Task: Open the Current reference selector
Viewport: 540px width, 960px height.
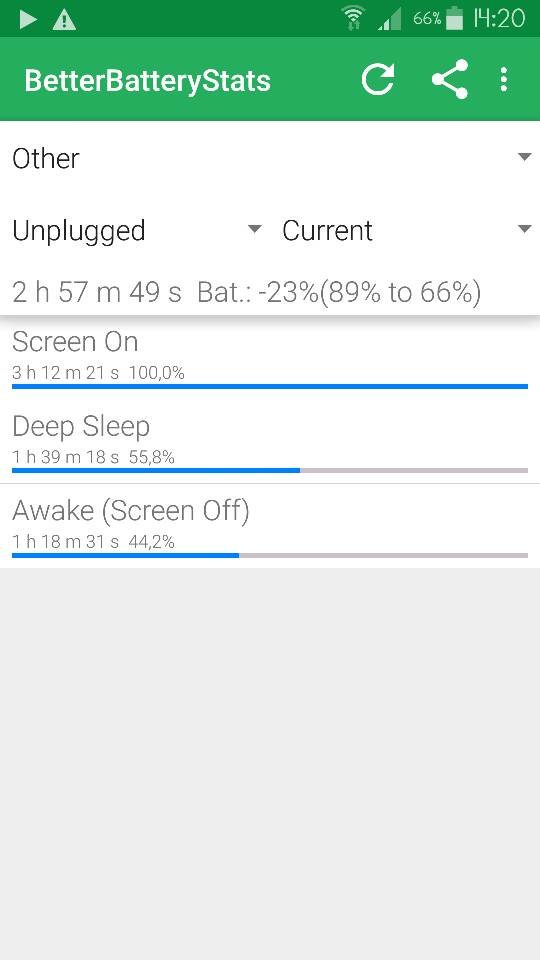Action: [406, 230]
